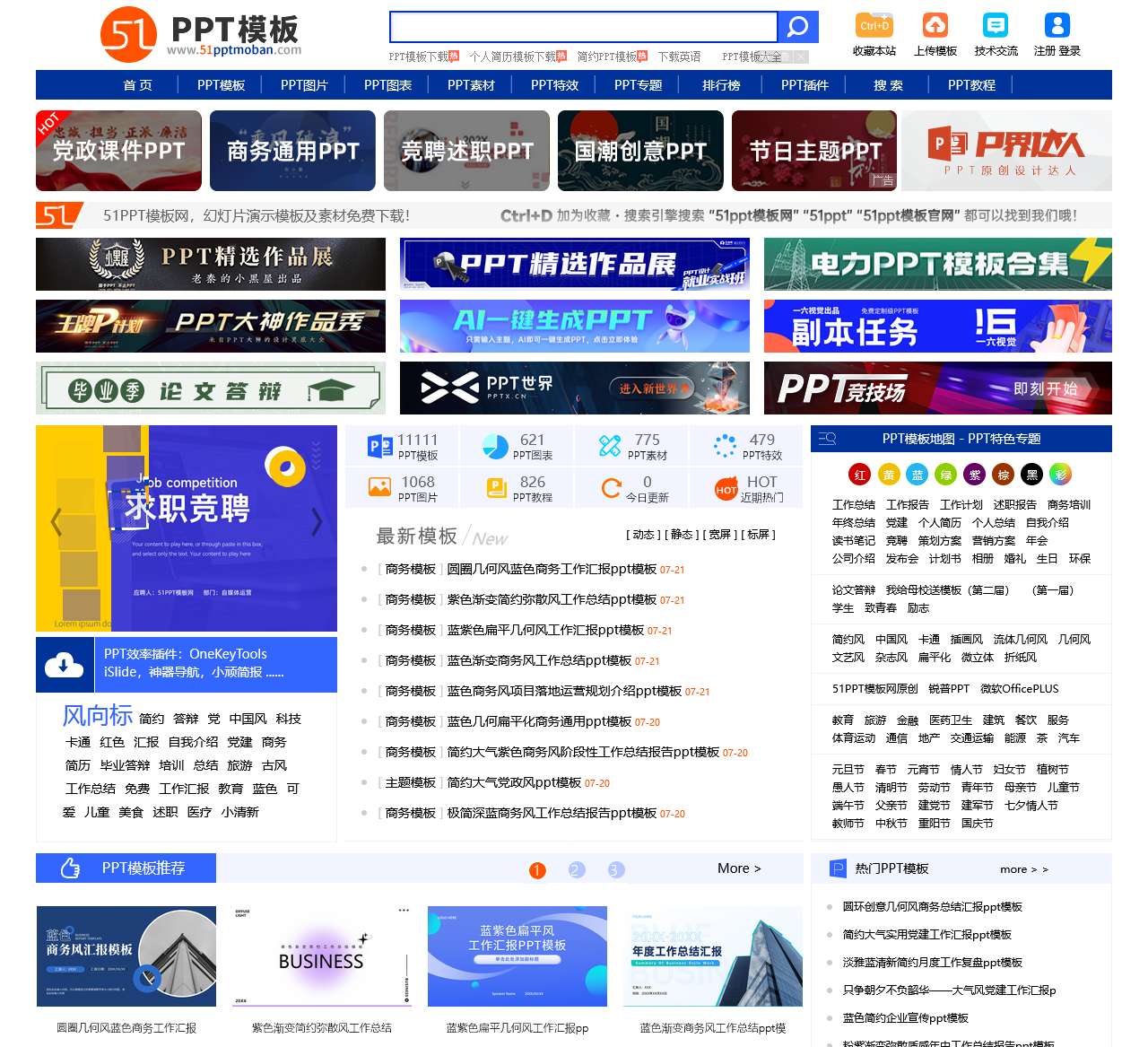Screen dimensions: 1148x1047
Task: Open the 51PPT模板 site logo
Action: tap(201, 36)
